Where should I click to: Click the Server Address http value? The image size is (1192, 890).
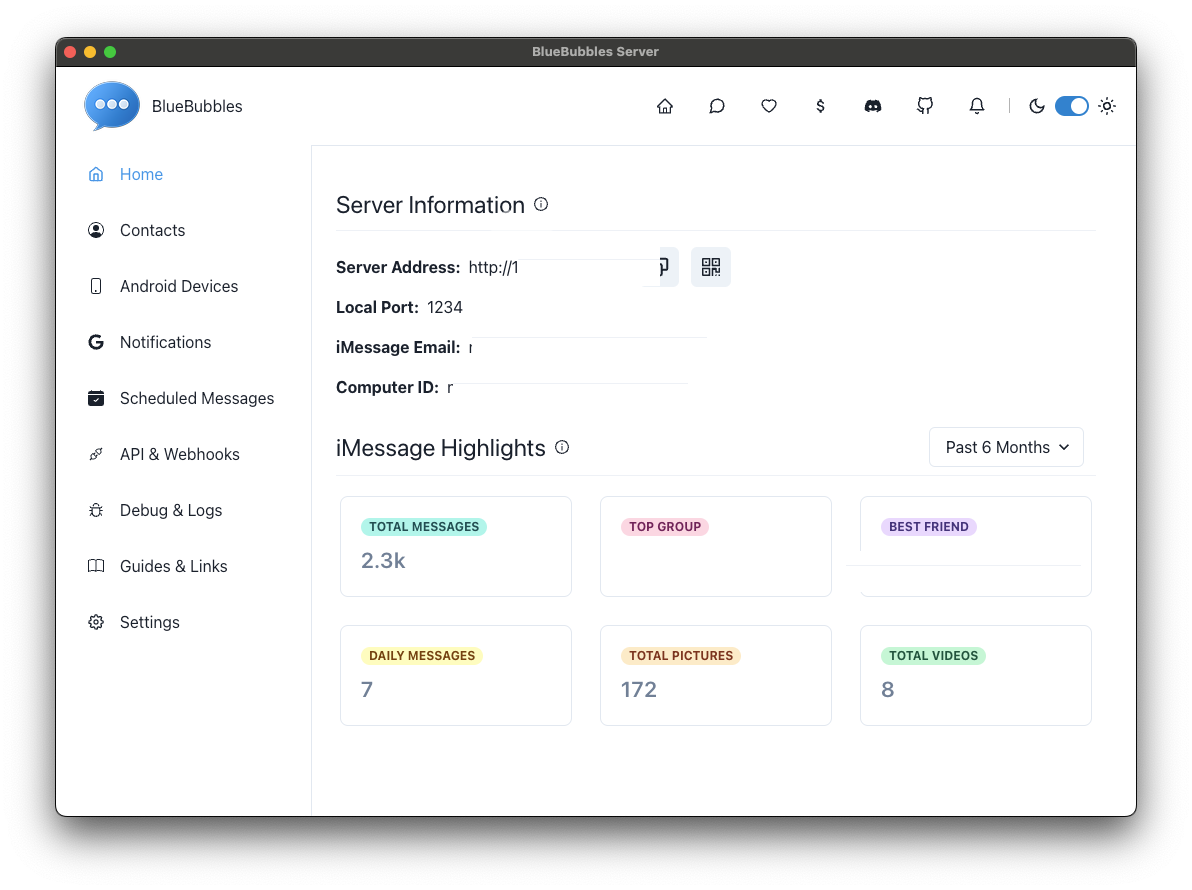point(493,268)
